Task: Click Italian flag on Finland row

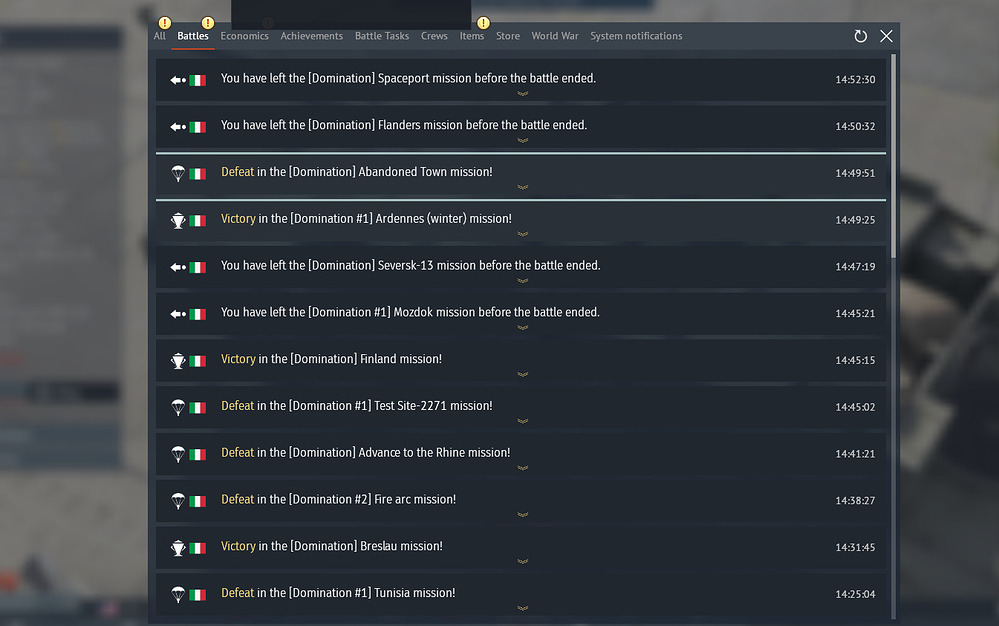Action: [198, 361]
